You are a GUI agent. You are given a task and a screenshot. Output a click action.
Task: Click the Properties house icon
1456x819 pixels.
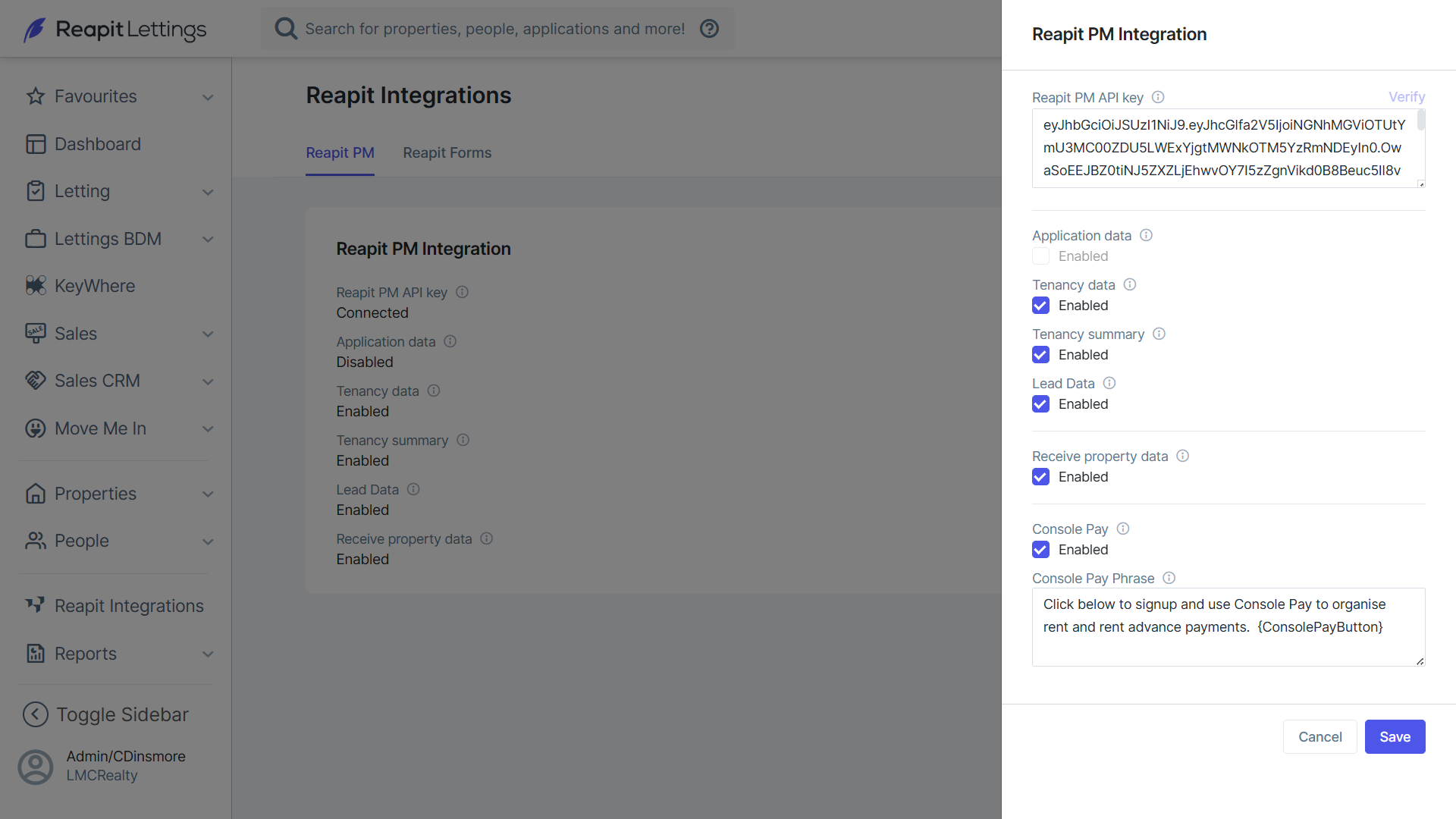(x=36, y=494)
